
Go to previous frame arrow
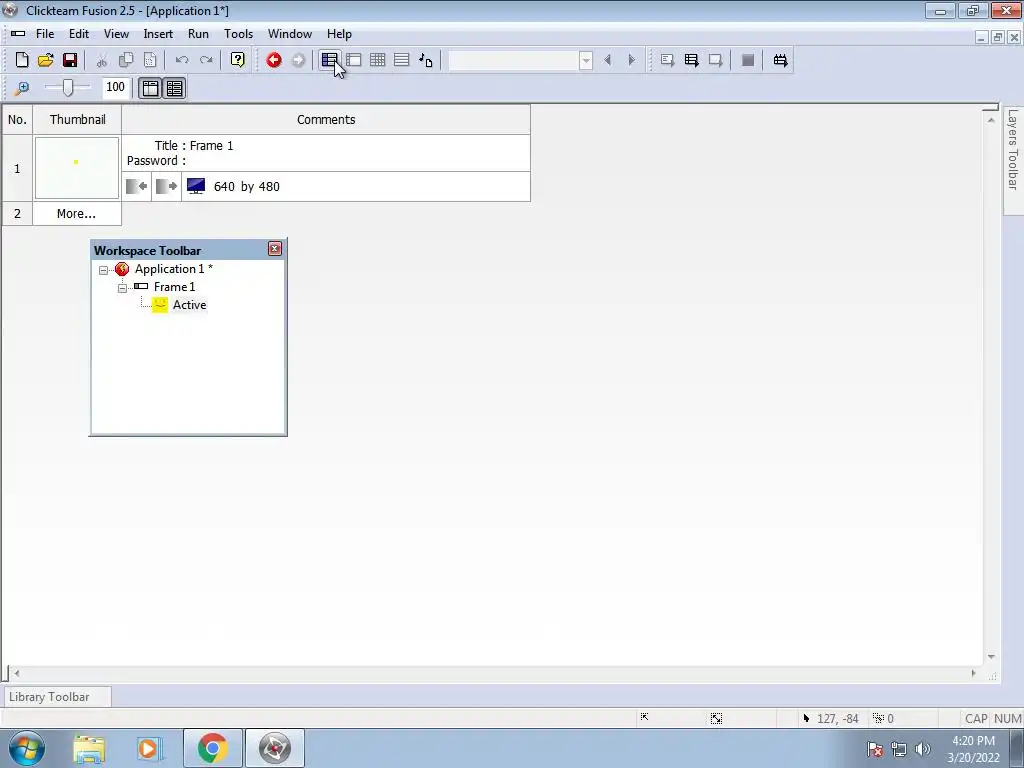click(x=607, y=60)
